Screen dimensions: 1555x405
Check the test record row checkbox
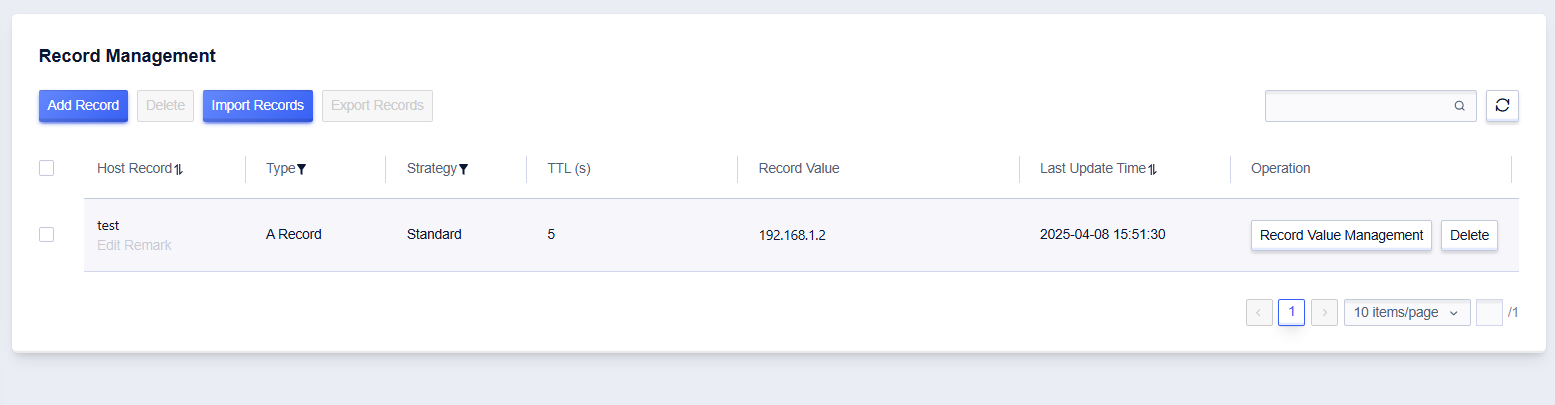point(46,234)
